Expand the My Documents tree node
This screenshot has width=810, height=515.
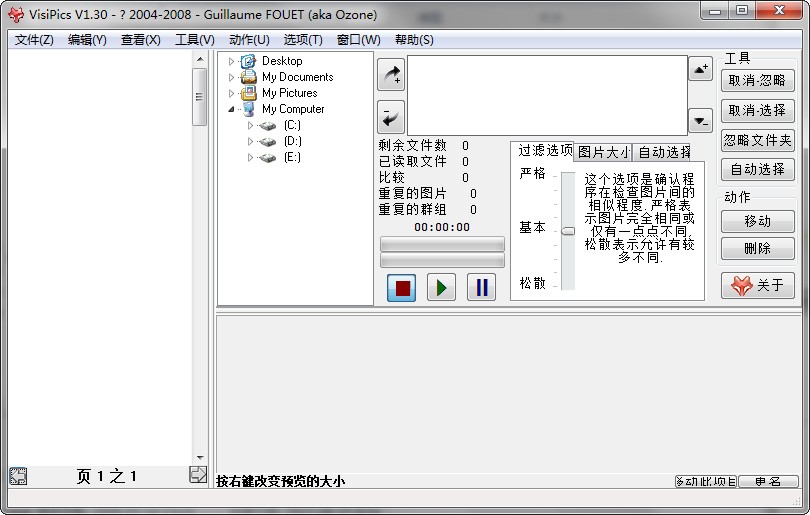(231, 77)
